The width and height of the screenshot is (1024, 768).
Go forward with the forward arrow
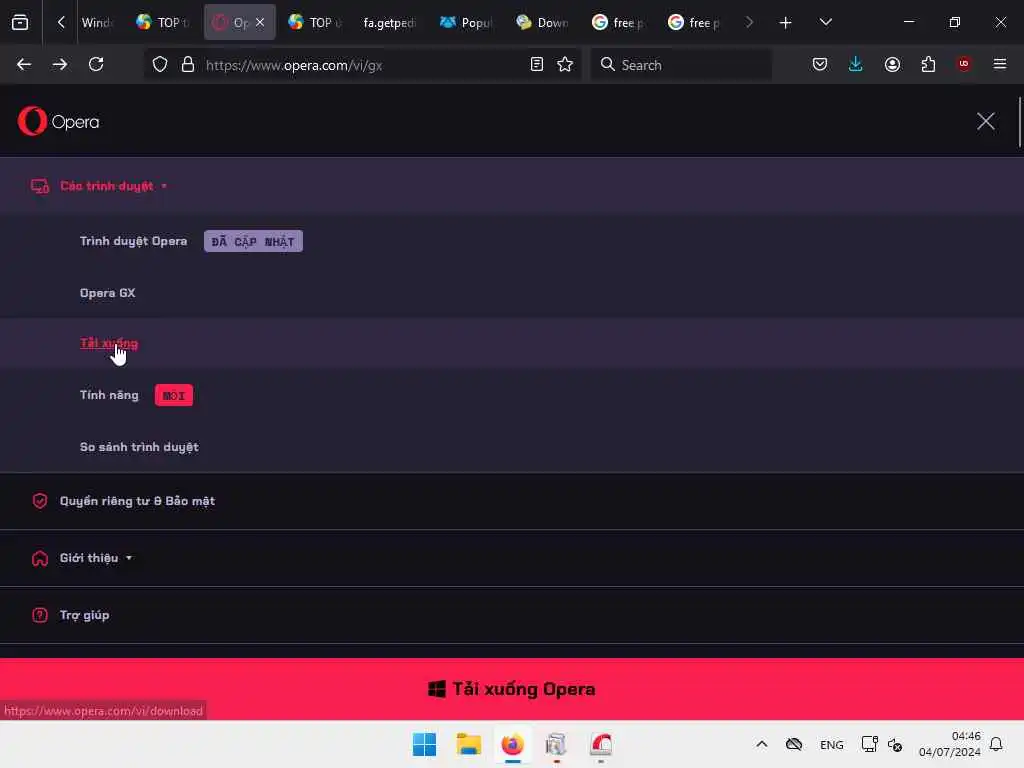tap(59, 64)
